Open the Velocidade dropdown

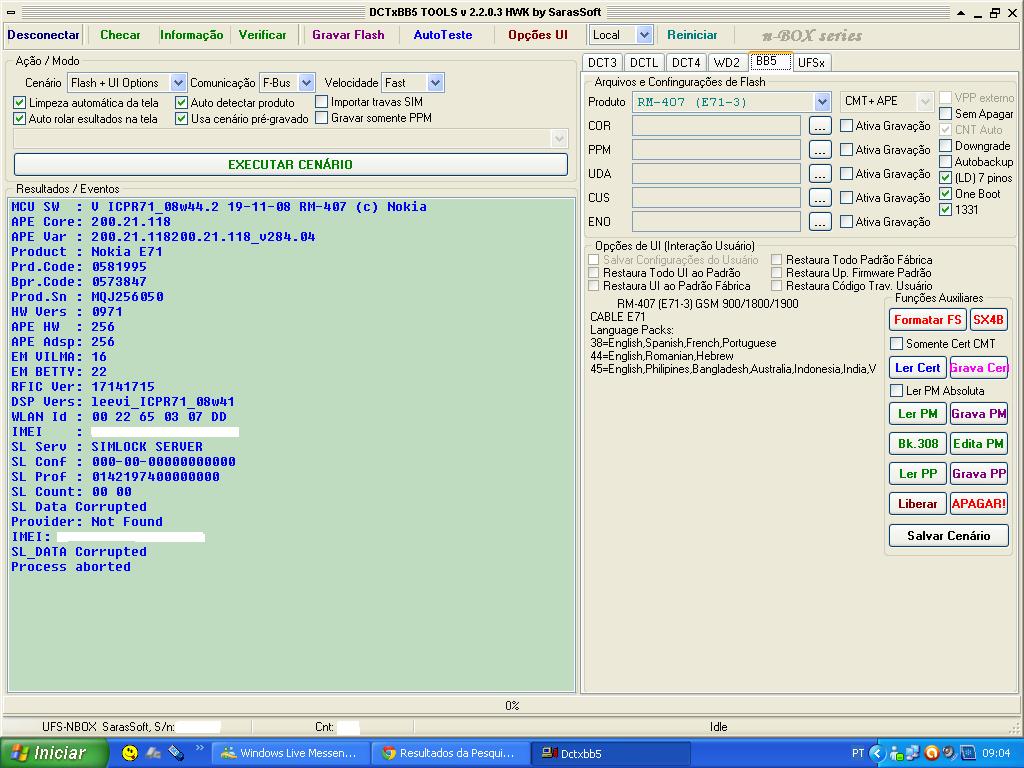436,83
